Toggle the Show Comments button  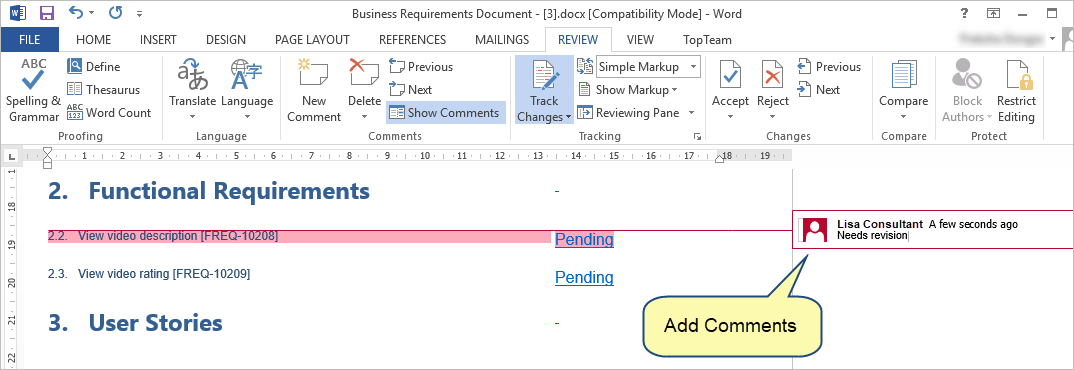[x=445, y=112]
